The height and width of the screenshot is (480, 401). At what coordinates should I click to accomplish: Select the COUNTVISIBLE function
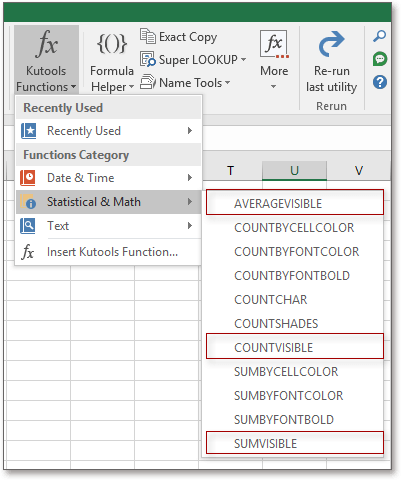click(295, 347)
